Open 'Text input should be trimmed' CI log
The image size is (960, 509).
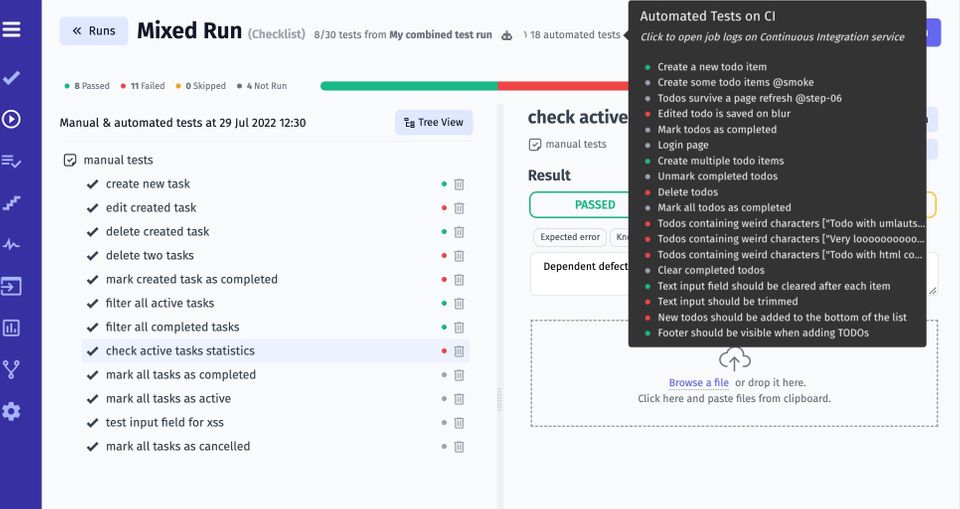(727, 301)
